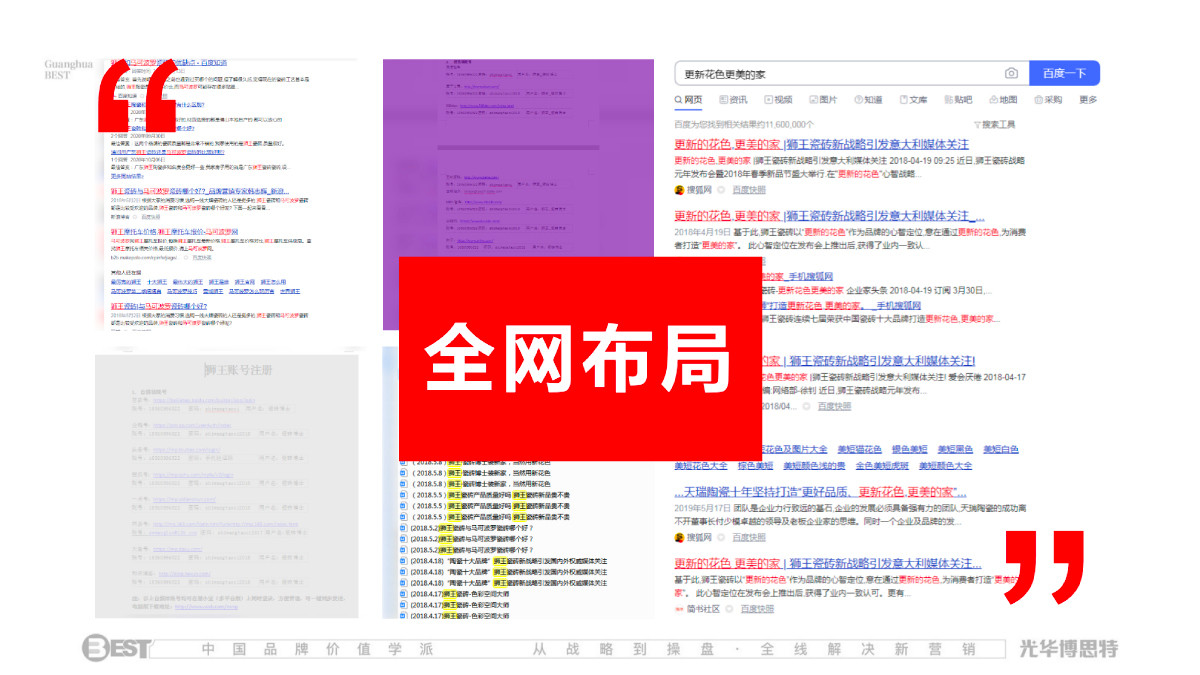This screenshot has height=675, width=1200.
Task: Go to the 贴吧 tab
Action: [x=958, y=100]
